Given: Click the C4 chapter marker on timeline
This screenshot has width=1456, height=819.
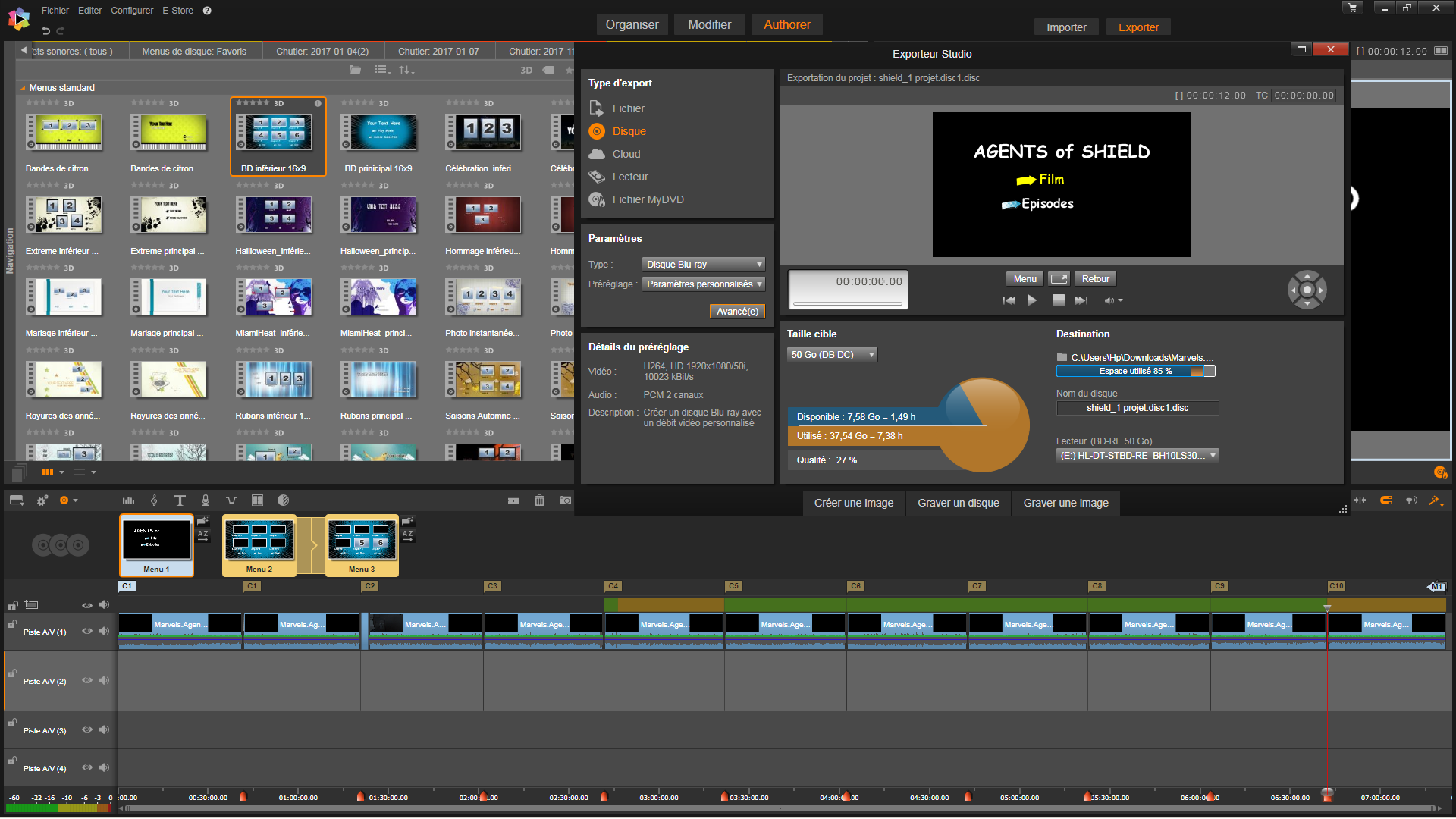Looking at the screenshot, I should pyautogui.click(x=613, y=586).
